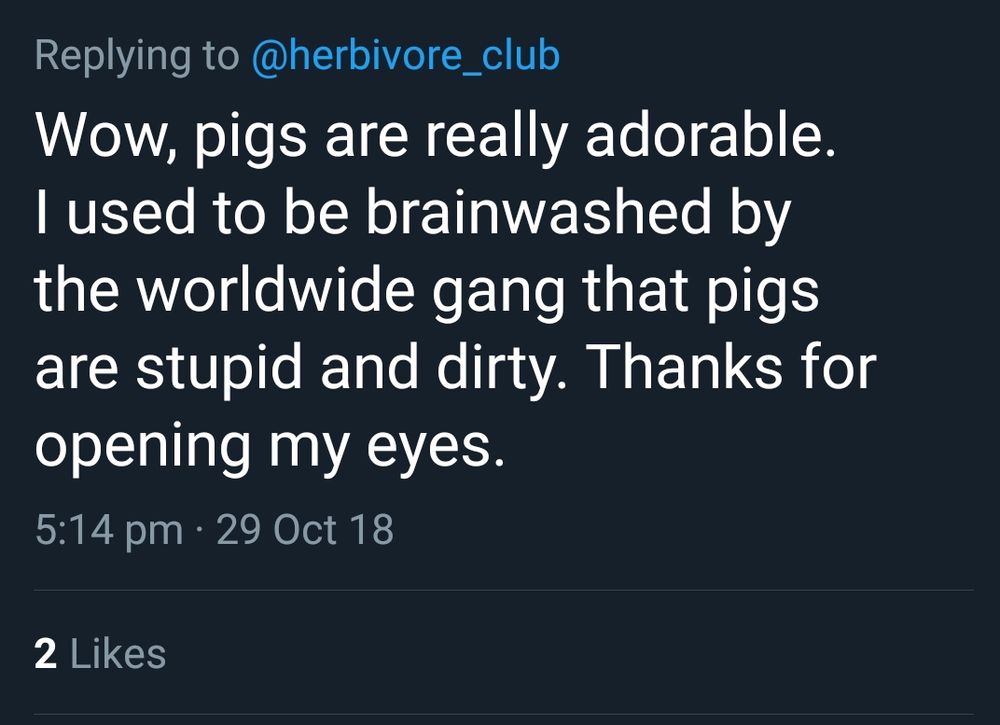Click the "5:14 pm" timestamp
Screen dimensions: 1000x725
tap(109, 530)
